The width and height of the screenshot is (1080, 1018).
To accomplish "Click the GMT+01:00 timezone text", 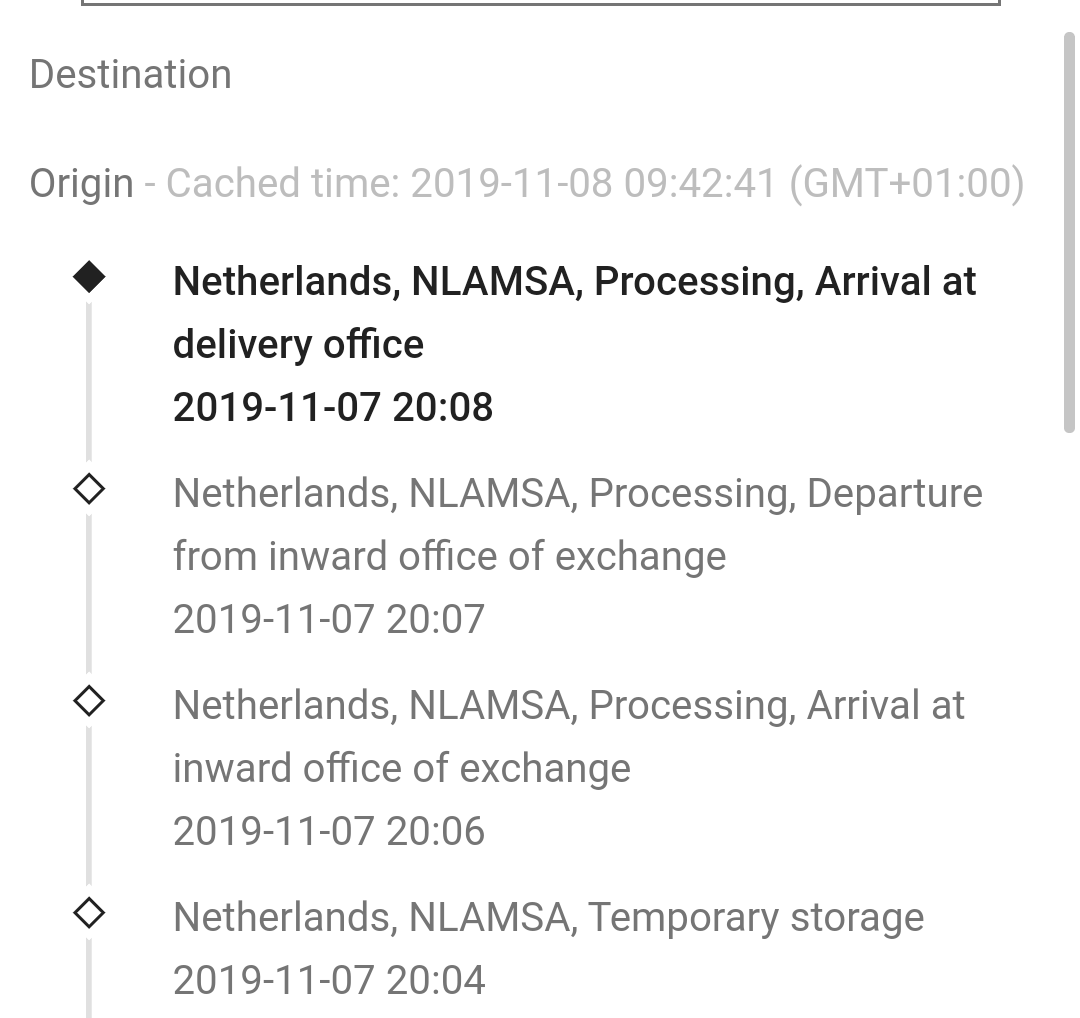I will pyautogui.click(x=907, y=183).
